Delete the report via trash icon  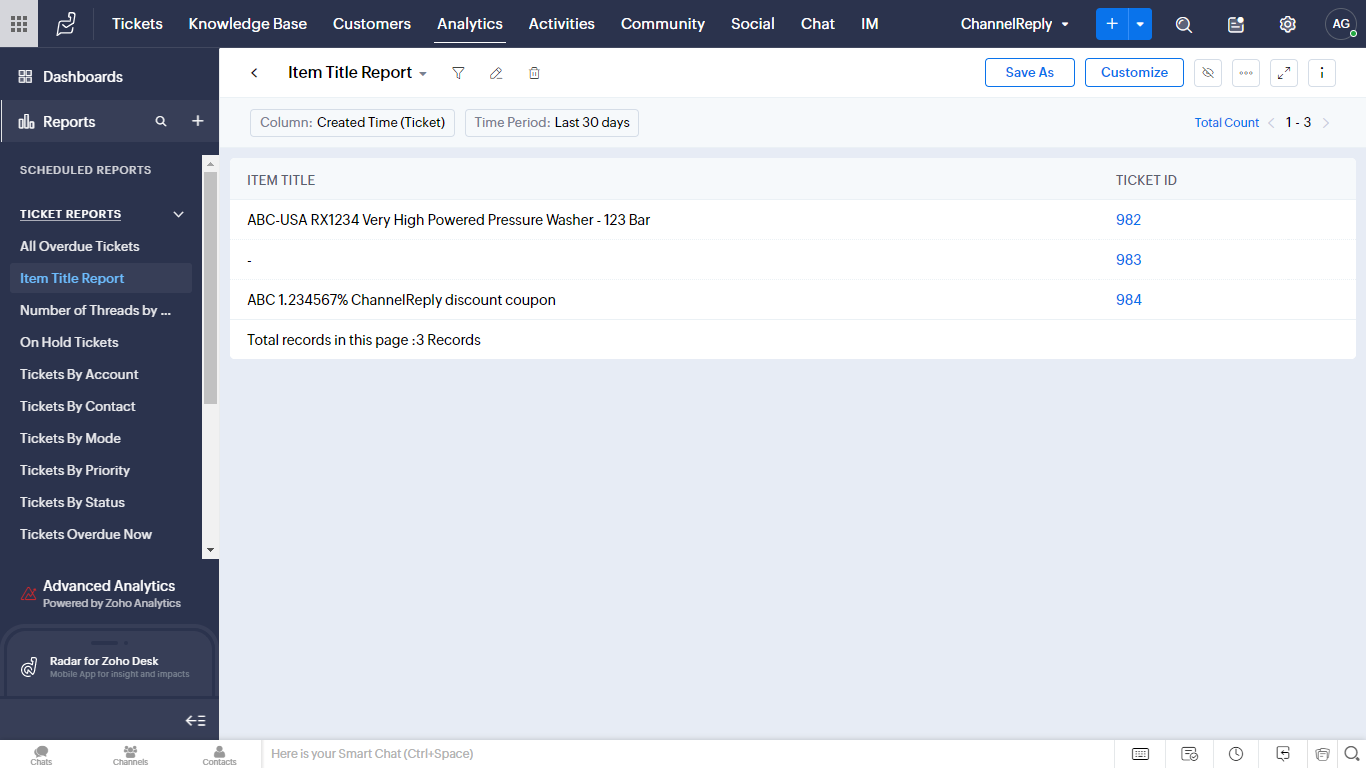click(534, 73)
